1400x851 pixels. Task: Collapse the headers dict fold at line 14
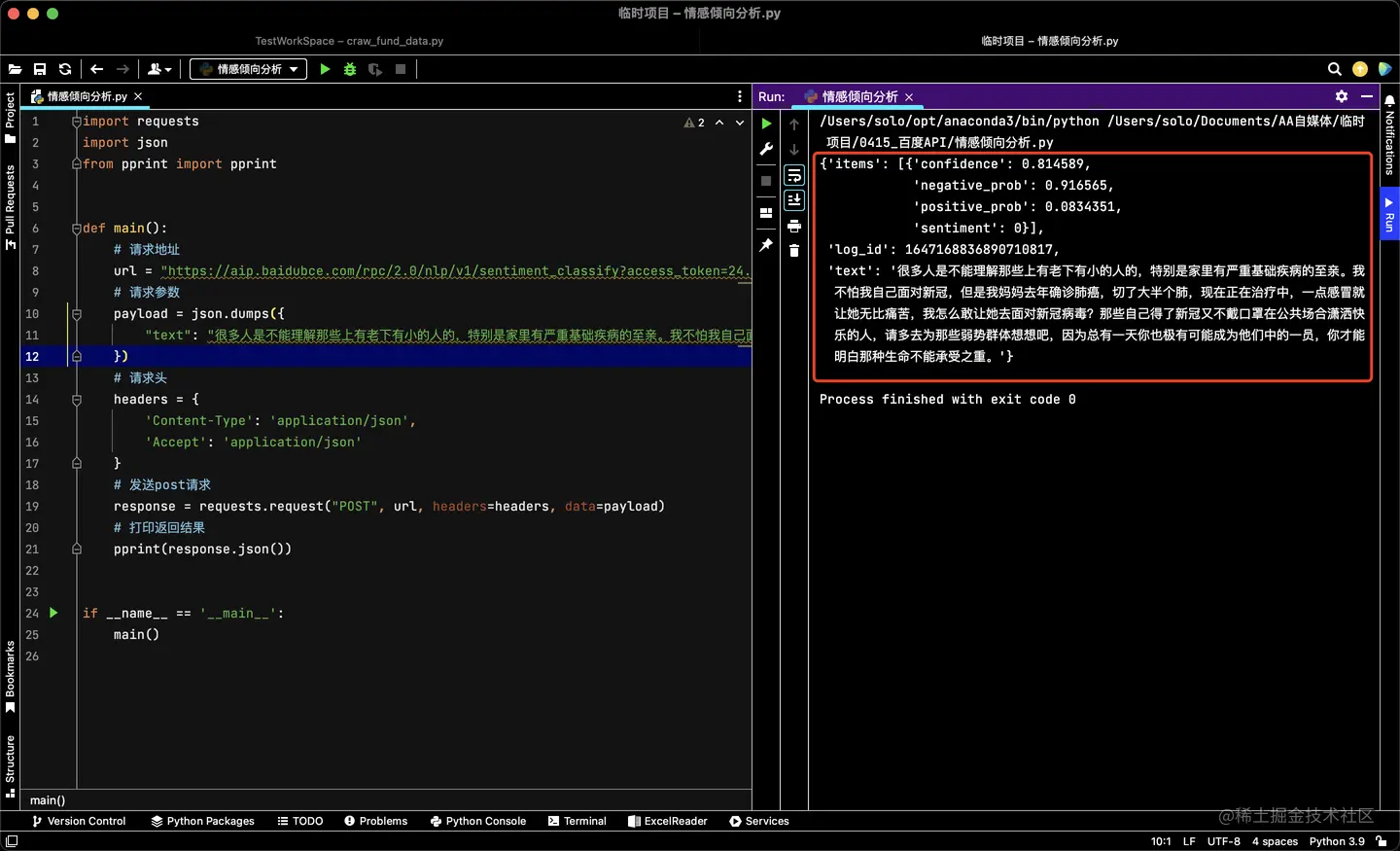(x=76, y=400)
